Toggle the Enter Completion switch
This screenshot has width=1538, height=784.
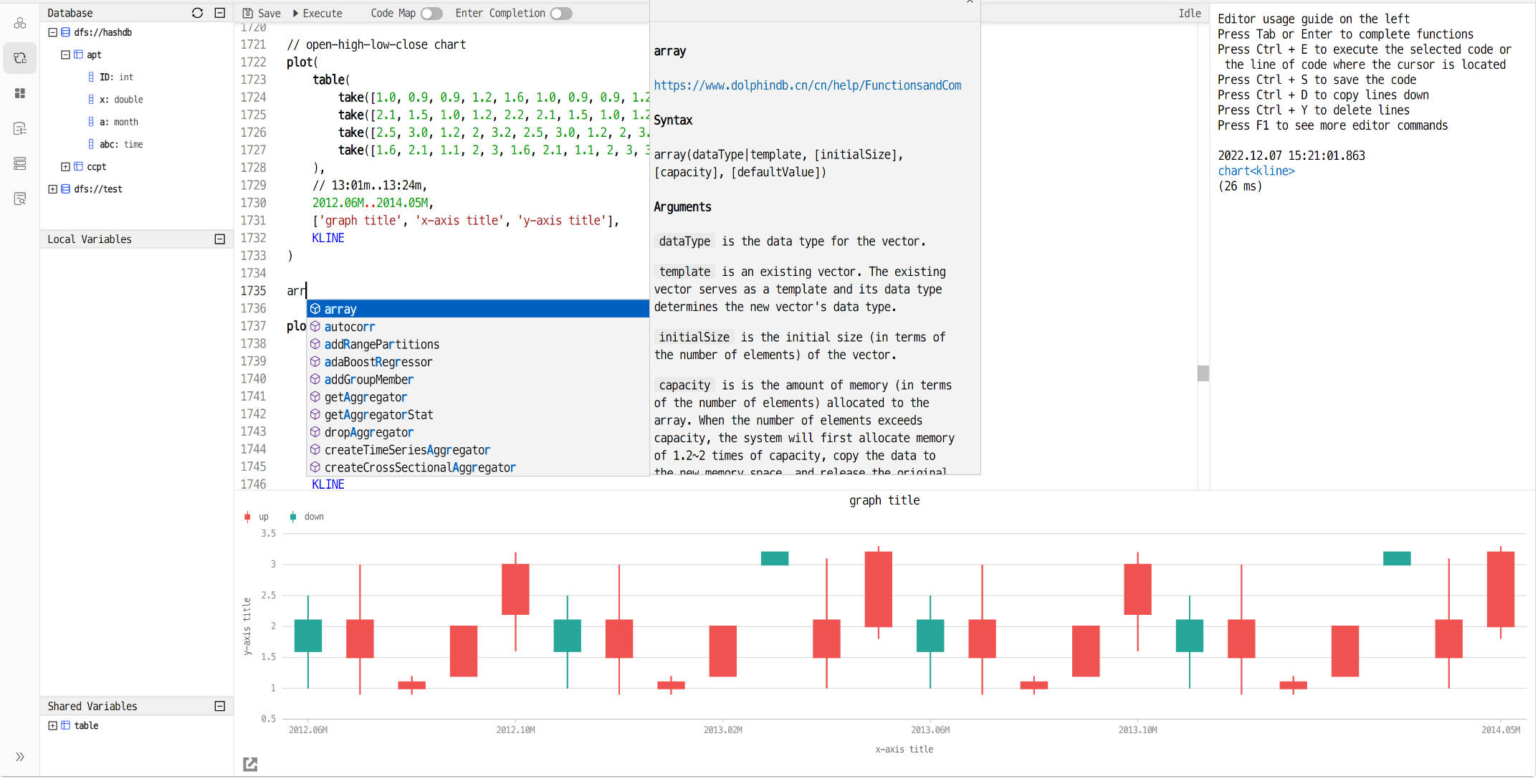561,13
